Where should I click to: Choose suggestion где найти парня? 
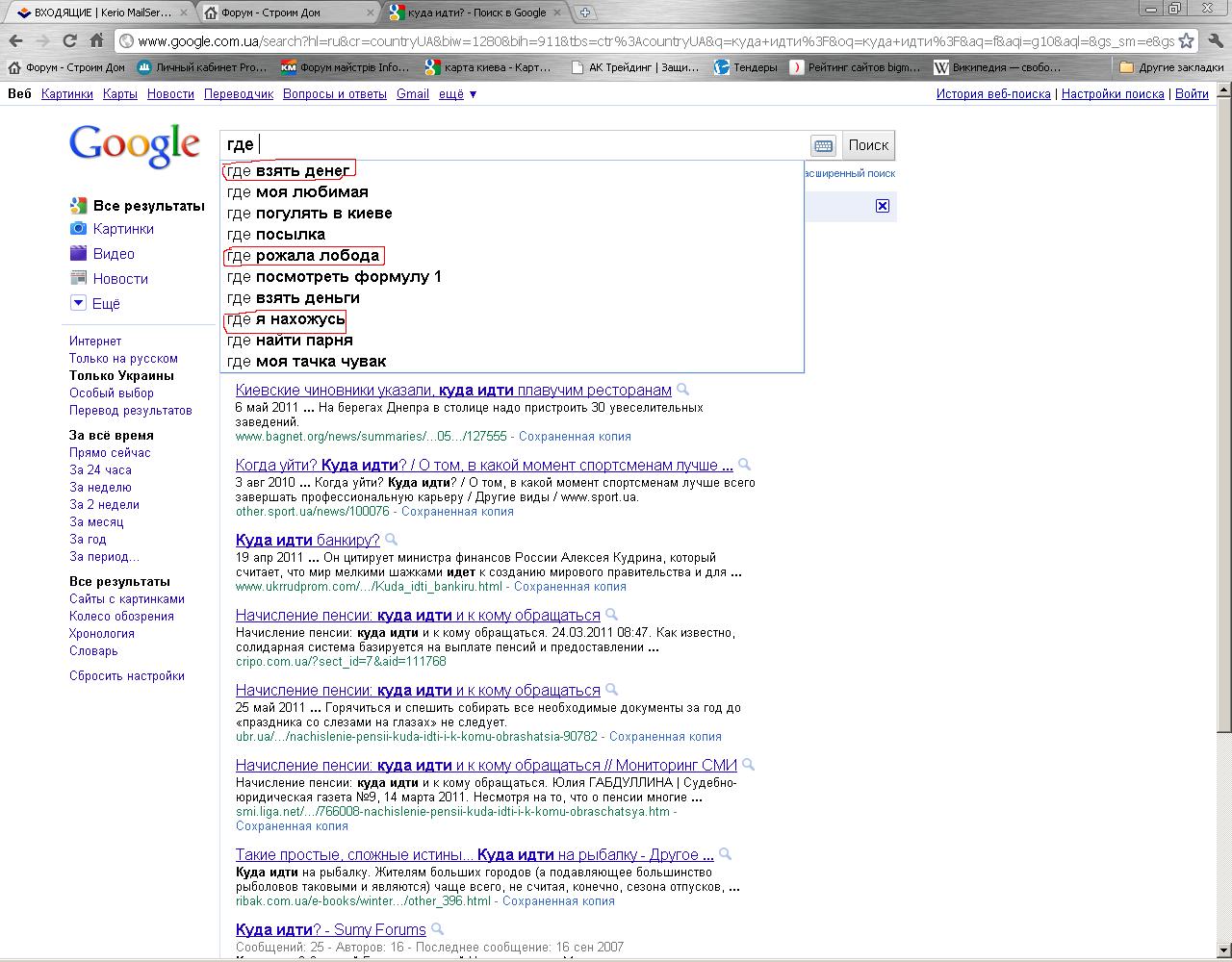click(511, 340)
